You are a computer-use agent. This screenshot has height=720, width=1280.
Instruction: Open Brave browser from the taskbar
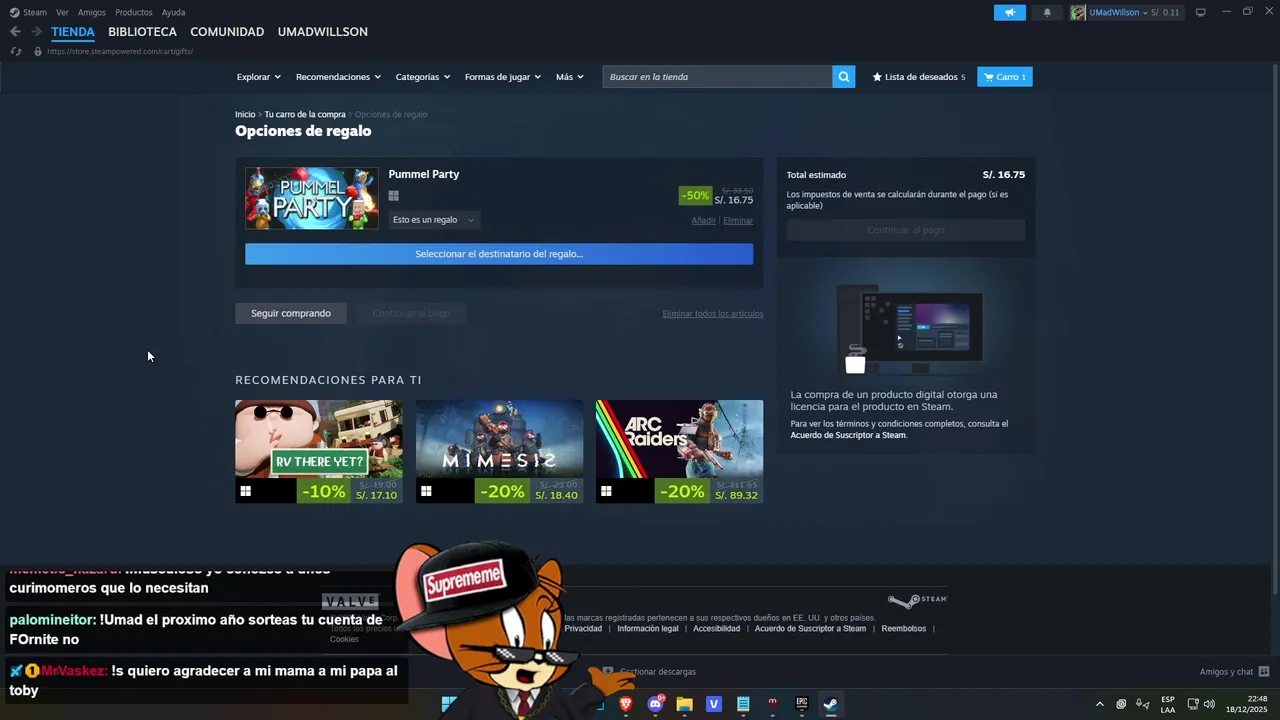click(x=626, y=704)
